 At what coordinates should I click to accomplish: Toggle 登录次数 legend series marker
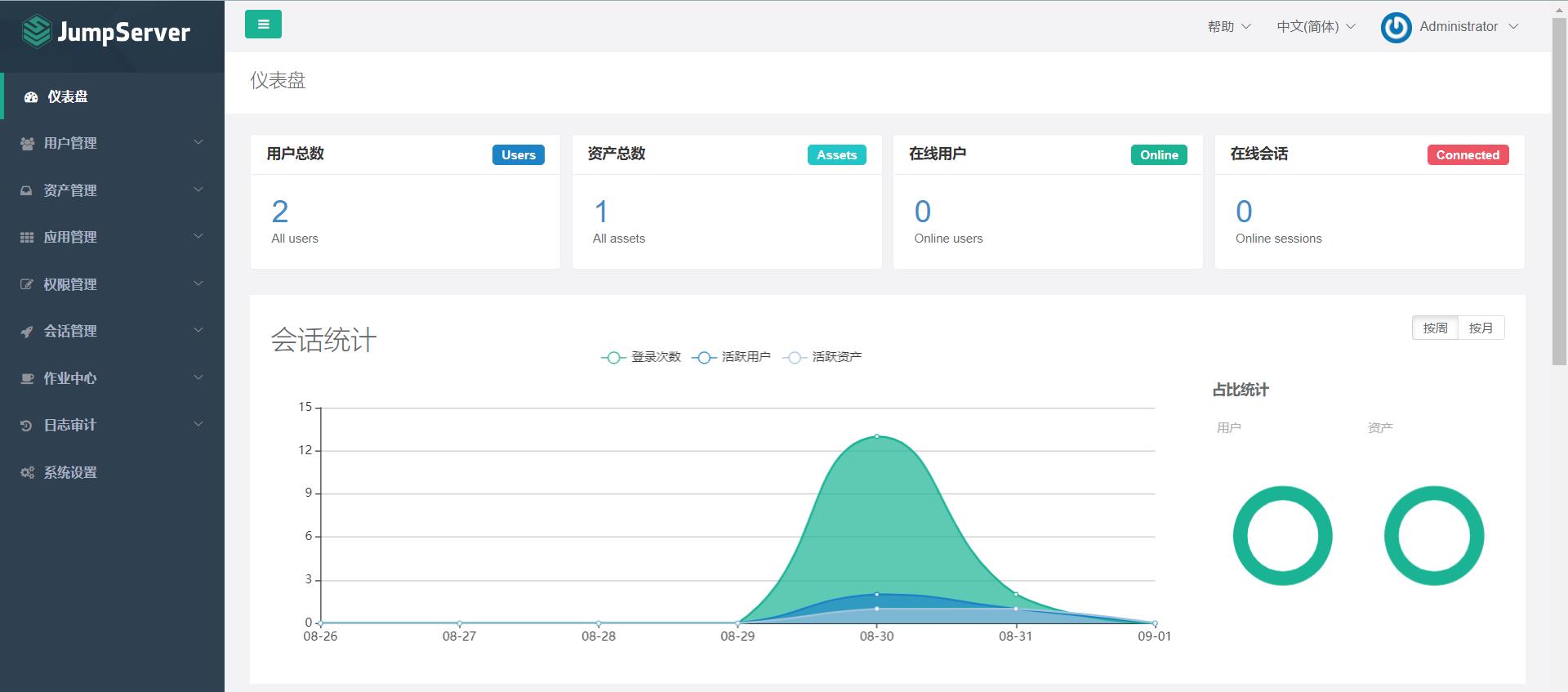(x=614, y=358)
